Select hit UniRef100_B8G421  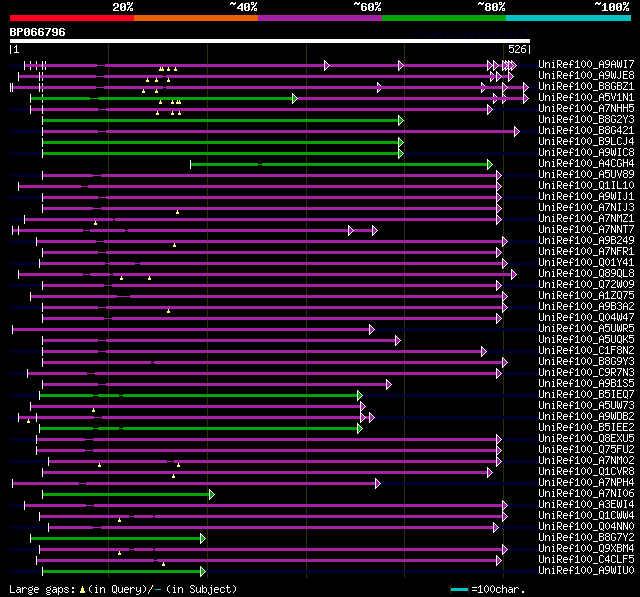click(x=586, y=130)
